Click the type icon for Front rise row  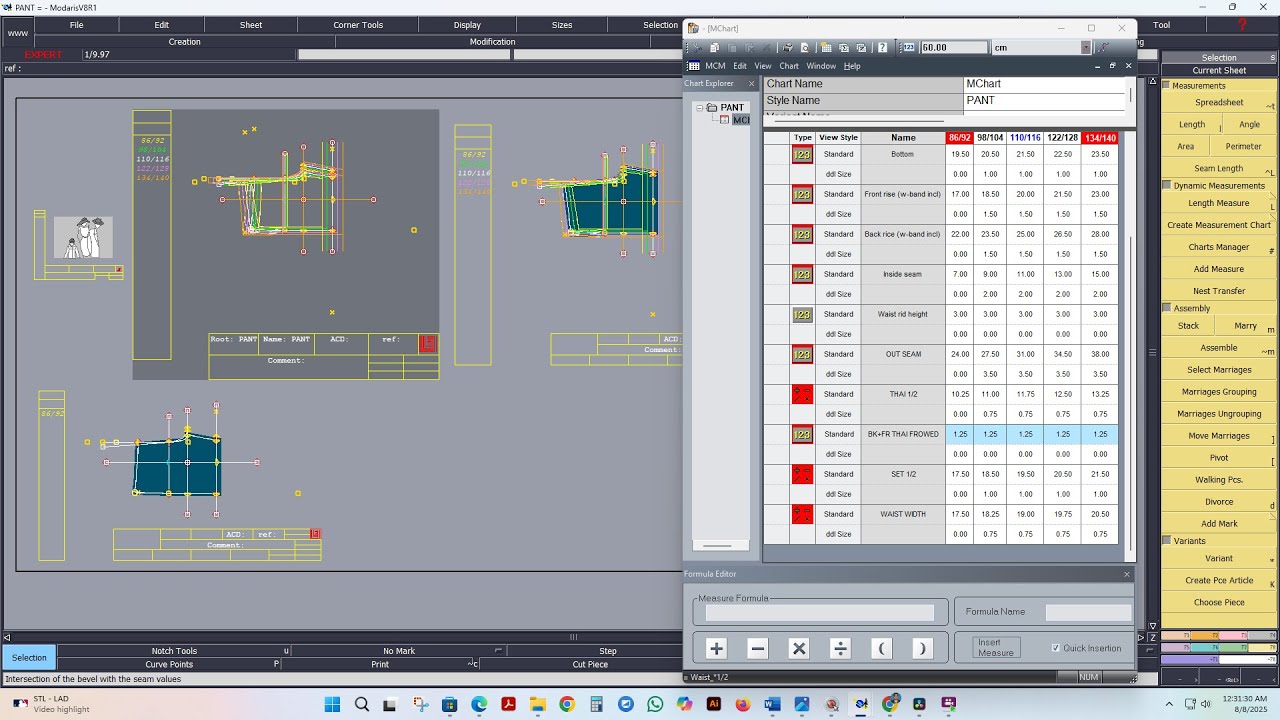802,194
